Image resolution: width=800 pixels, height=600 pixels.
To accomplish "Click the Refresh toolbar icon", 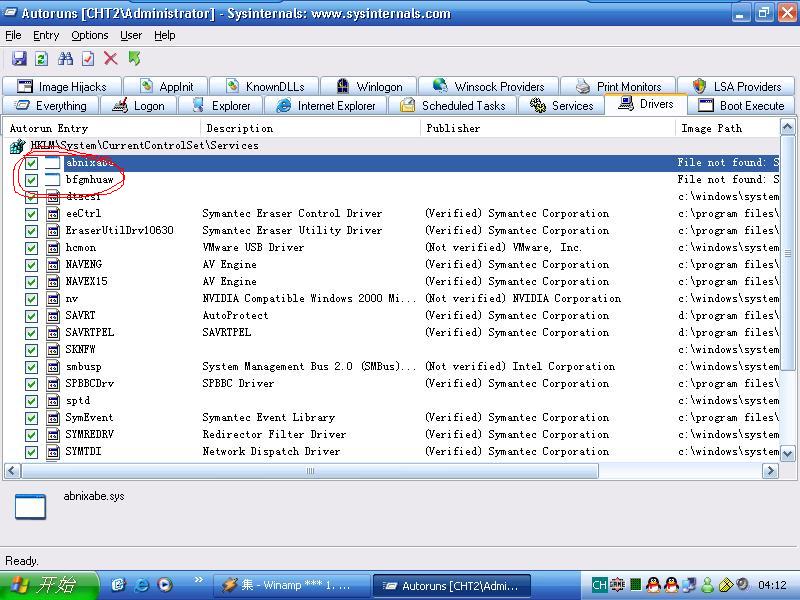I will click(42, 59).
